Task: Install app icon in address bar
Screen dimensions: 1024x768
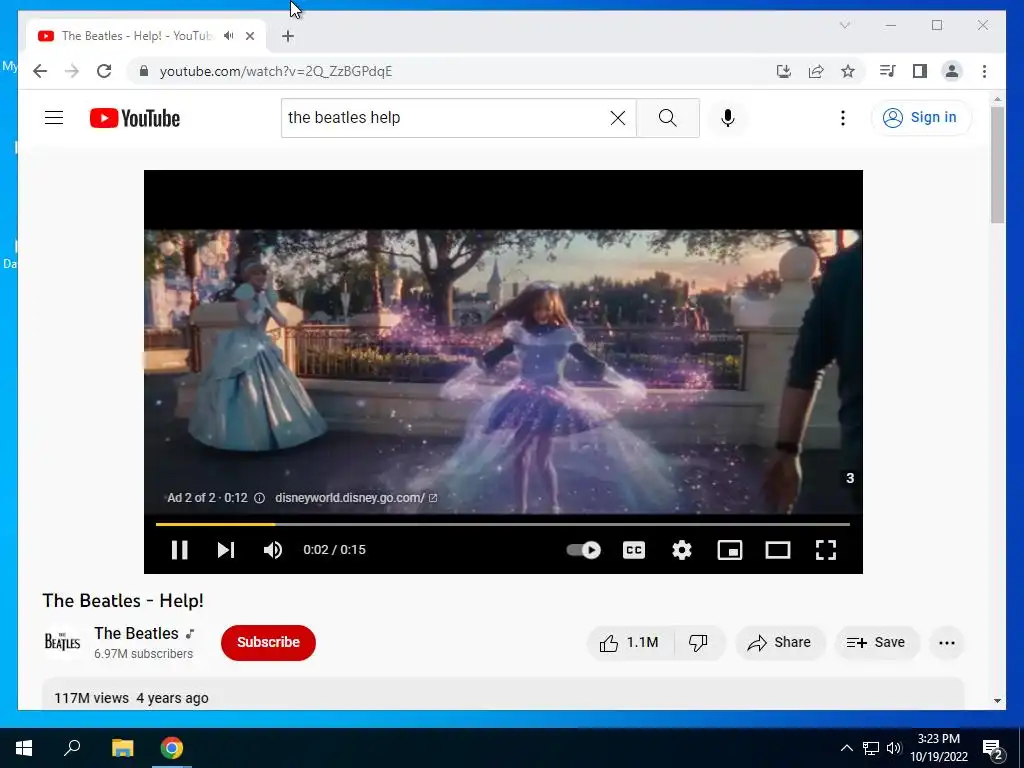Action: click(784, 71)
